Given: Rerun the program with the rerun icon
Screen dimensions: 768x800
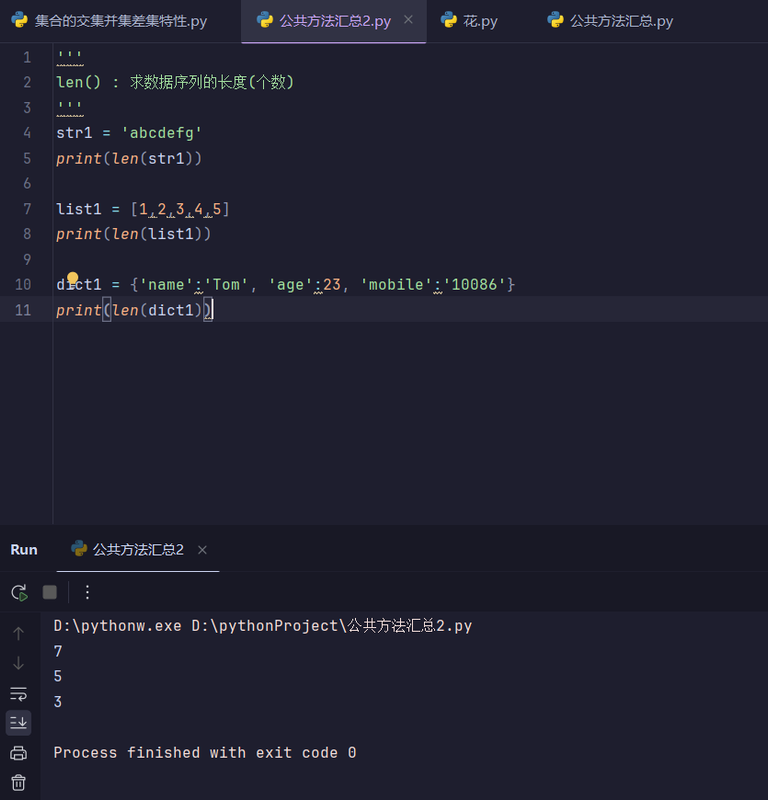Looking at the screenshot, I should pyautogui.click(x=19, y=592).
